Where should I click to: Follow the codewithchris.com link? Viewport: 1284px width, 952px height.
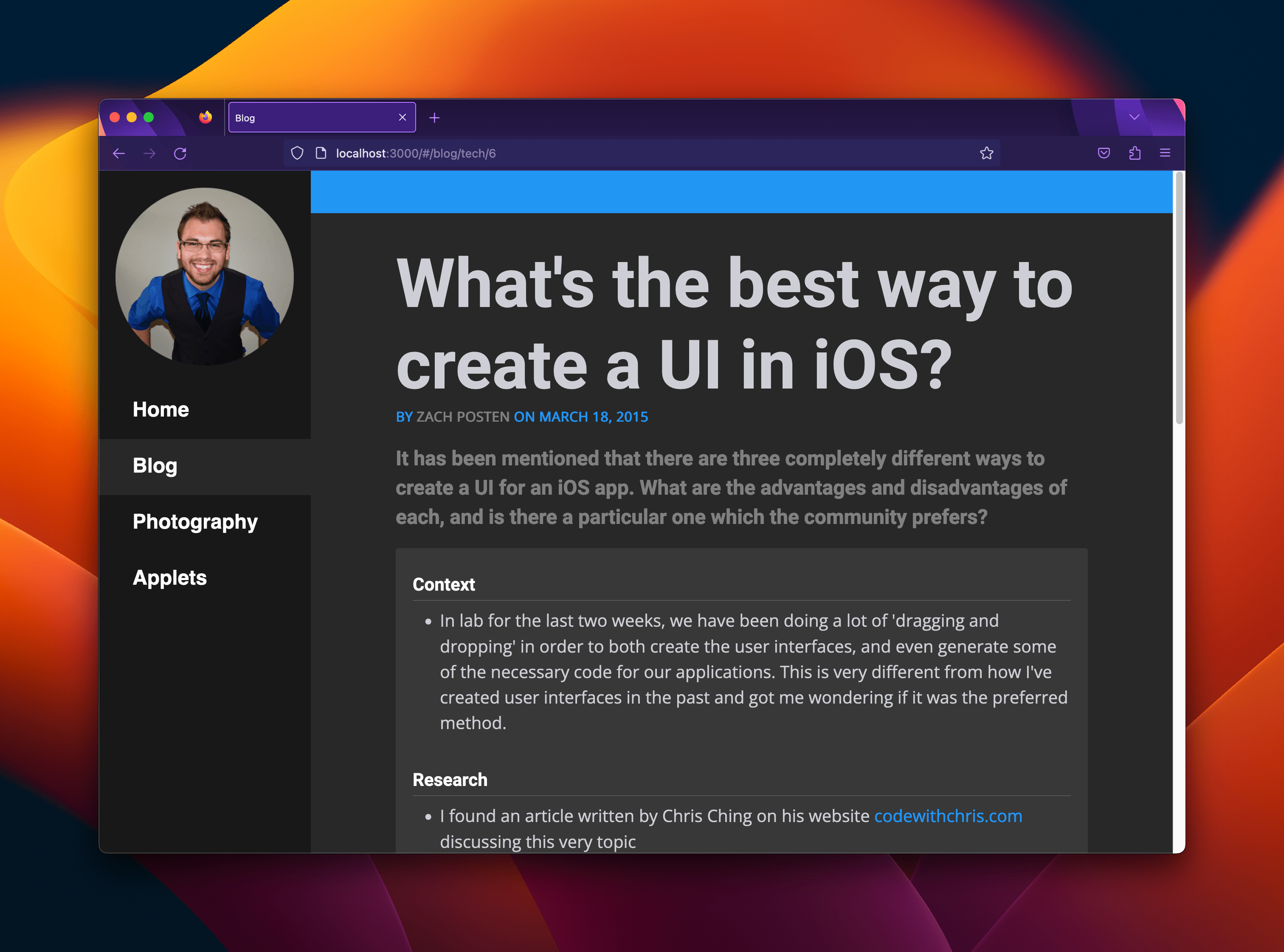(x=948, y=816)
